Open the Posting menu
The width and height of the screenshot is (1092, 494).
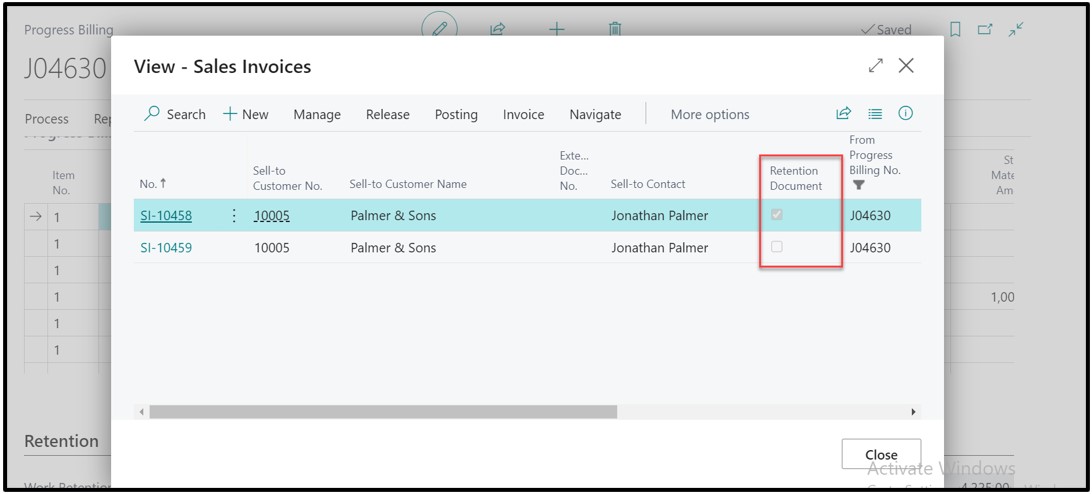click(456, 114)
